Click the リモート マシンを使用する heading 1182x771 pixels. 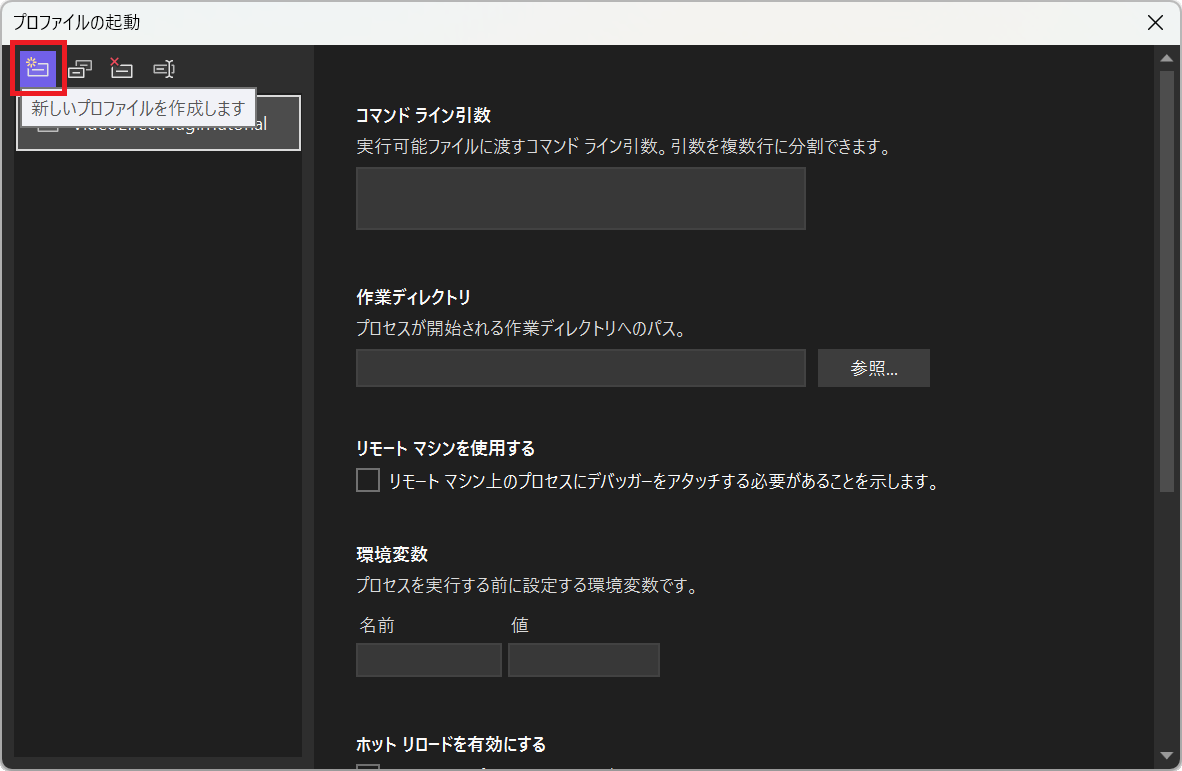click(x=446, y=448)
